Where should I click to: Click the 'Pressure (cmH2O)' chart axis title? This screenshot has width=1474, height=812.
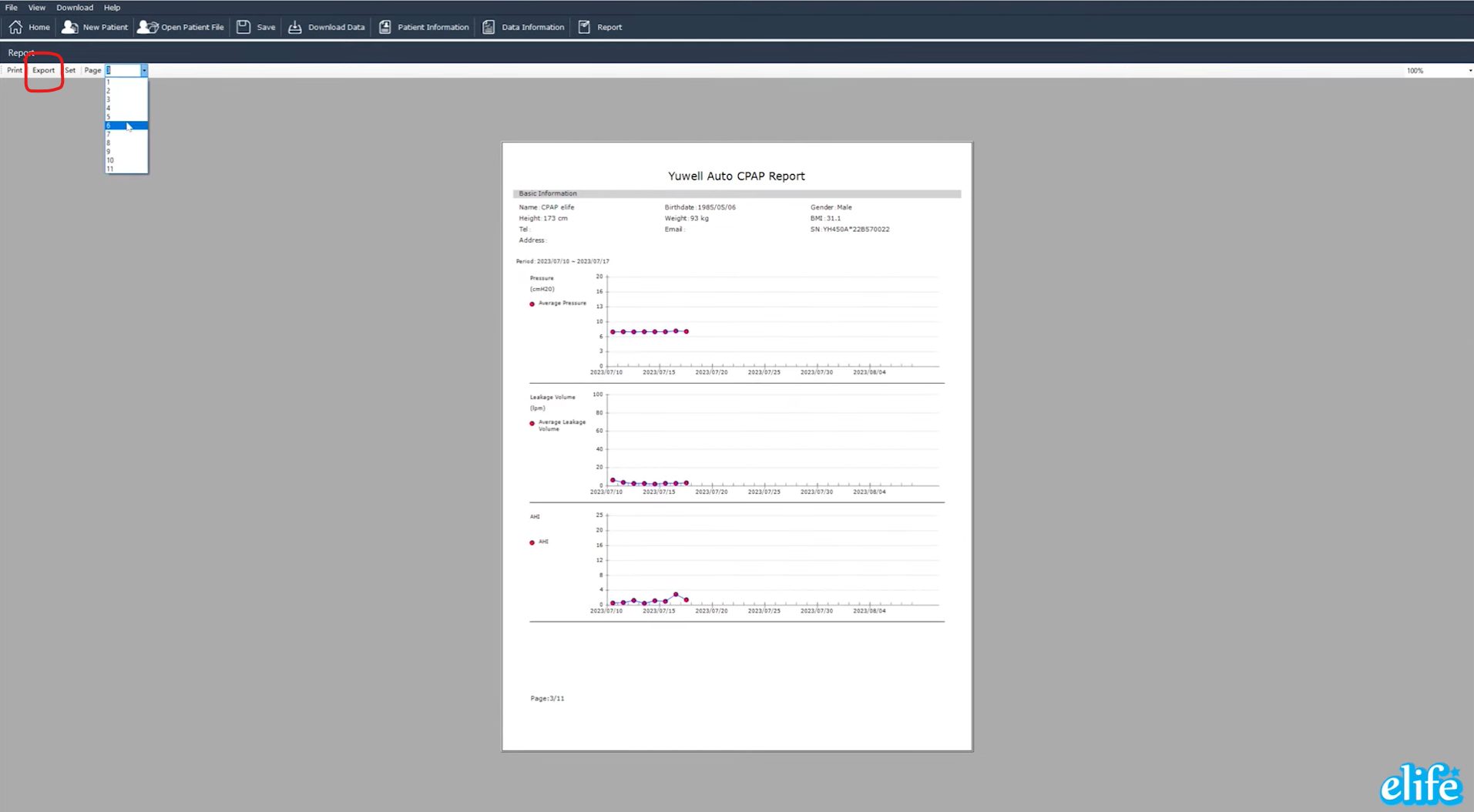[x=542, y=284]
